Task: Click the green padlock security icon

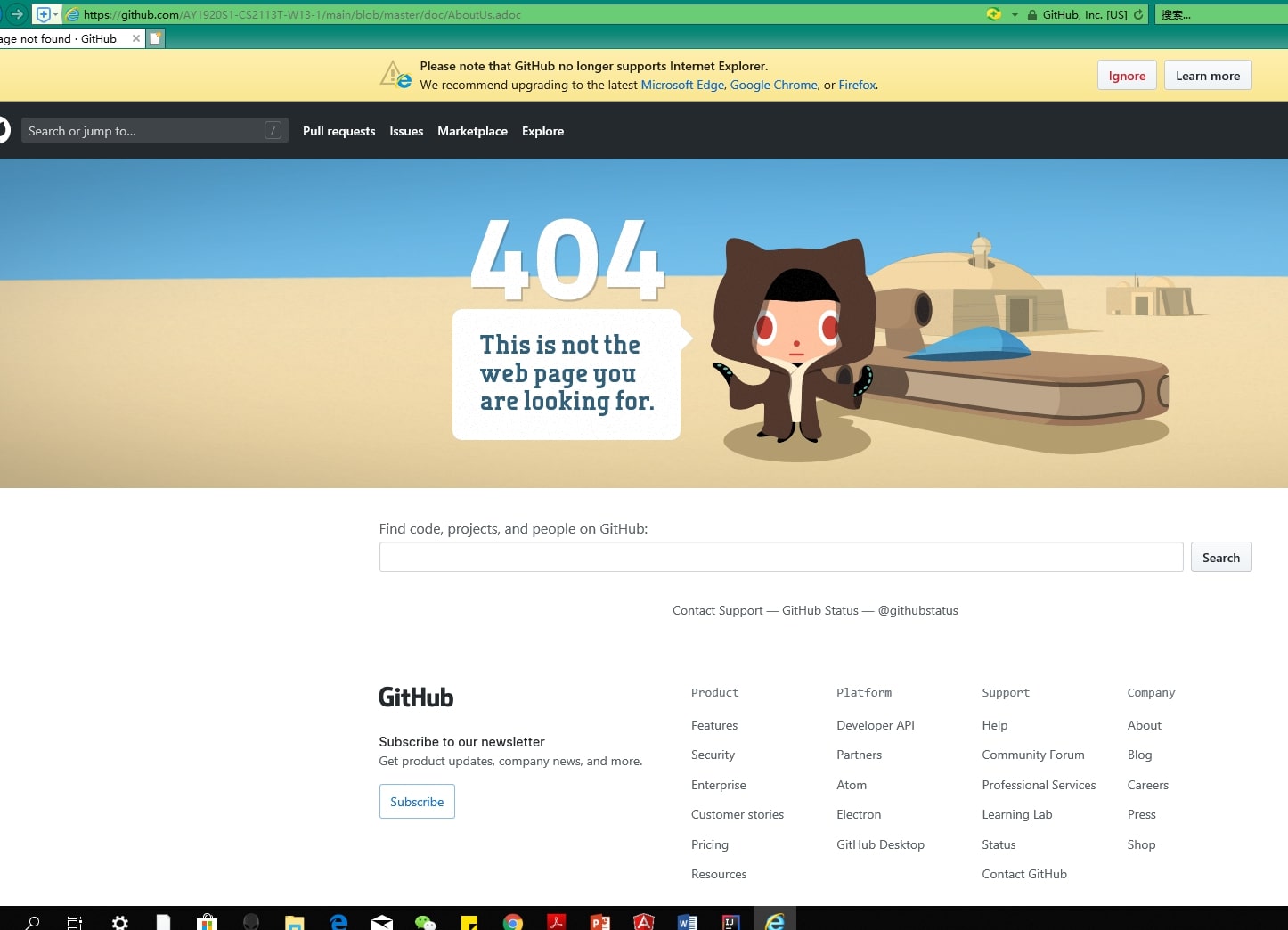Action: click(1031, 15)
